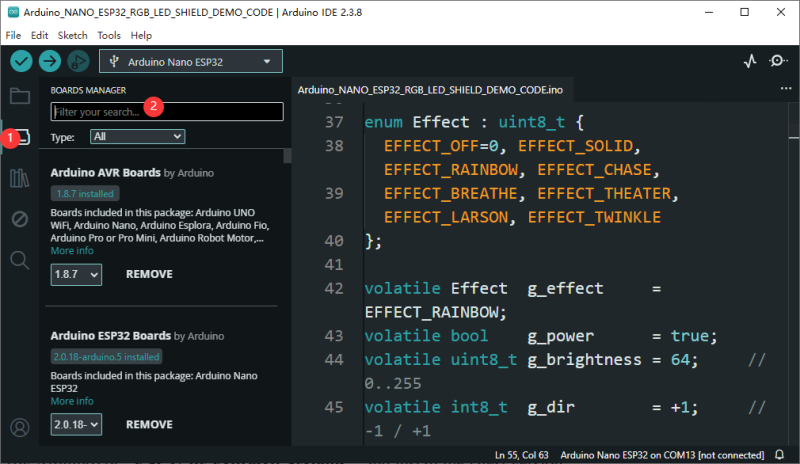Click the Arduino AVR Boards title
800x464 pixels.
[x=106, y=173]
